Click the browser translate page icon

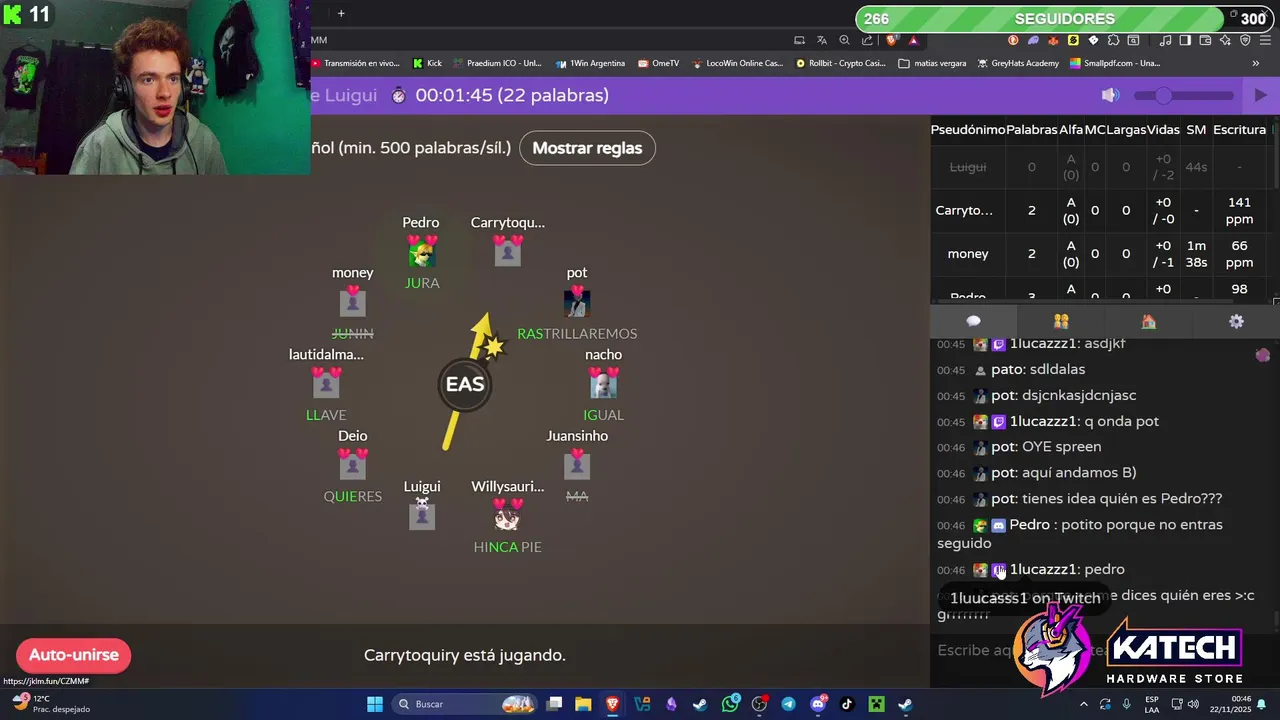pos(822,40)
